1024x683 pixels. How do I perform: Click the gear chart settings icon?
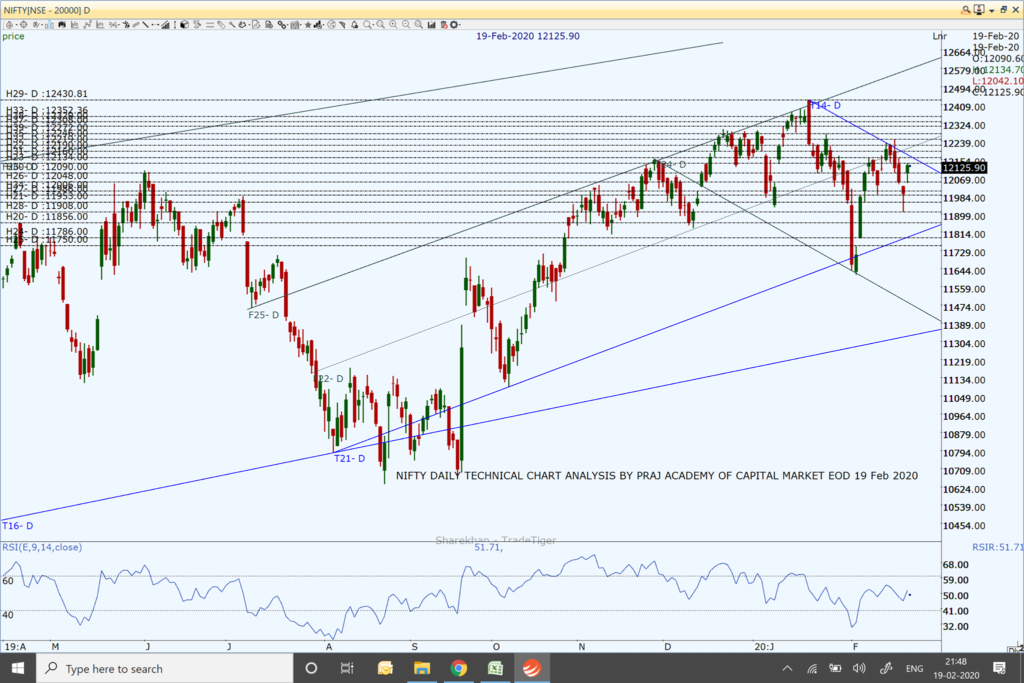coord(454,25)
